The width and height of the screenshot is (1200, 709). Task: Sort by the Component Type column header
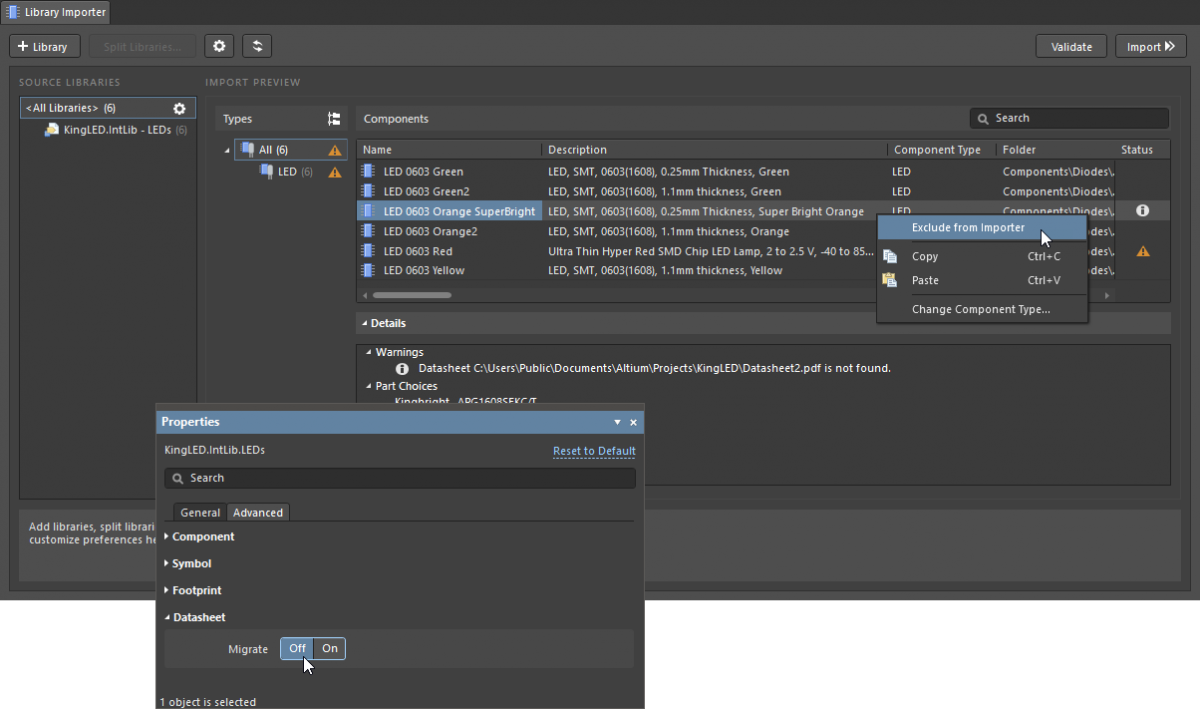(941, 150)
